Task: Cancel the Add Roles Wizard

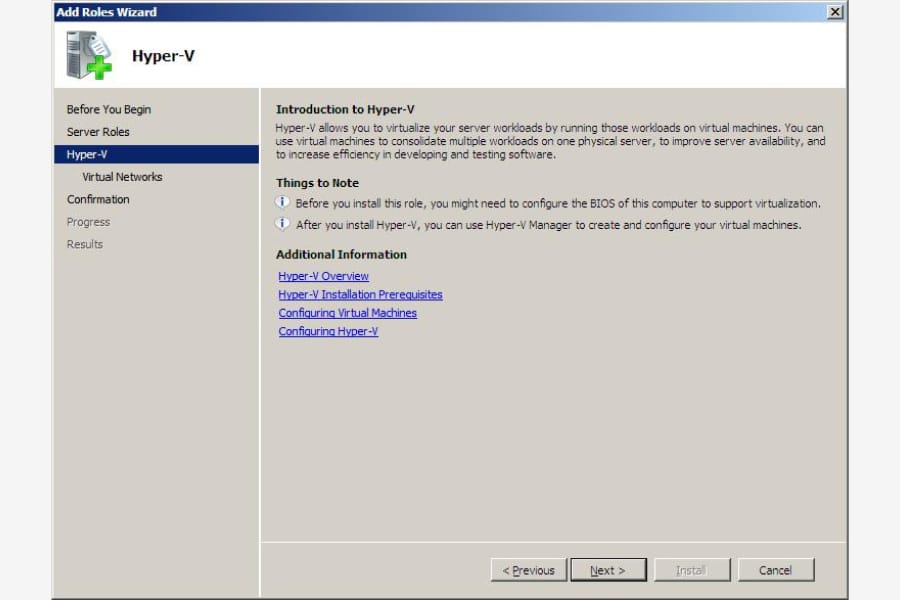Action: click(x=776, y=570)
